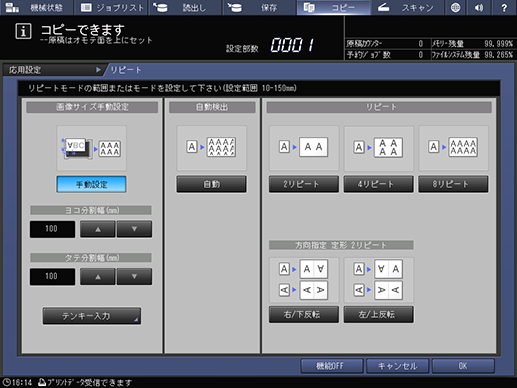Select the 8リピート button
The image size is (517, 388).
[x=453, y=184]
